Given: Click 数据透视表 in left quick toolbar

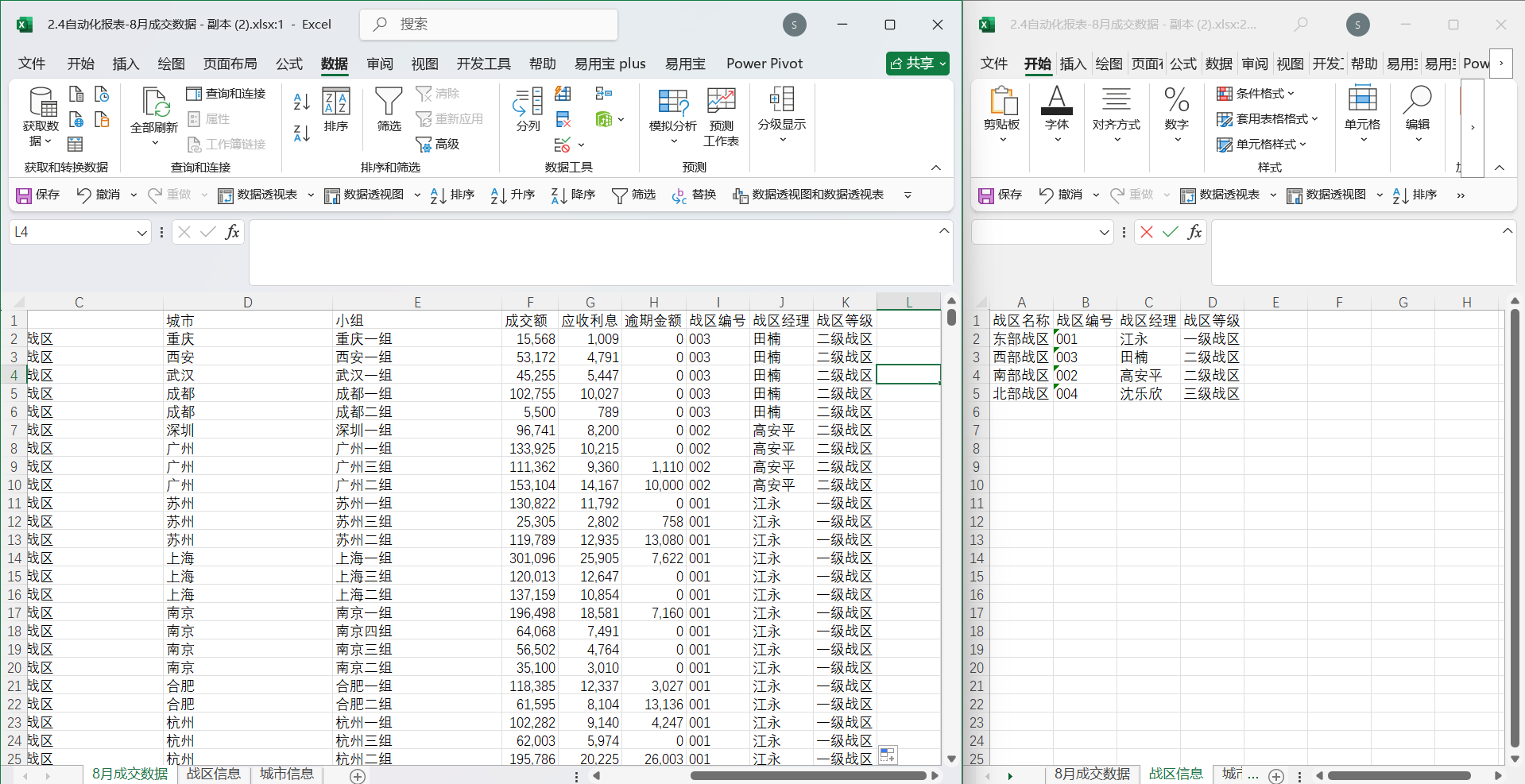Looking at the screenshot, I should tap(257, 195).
